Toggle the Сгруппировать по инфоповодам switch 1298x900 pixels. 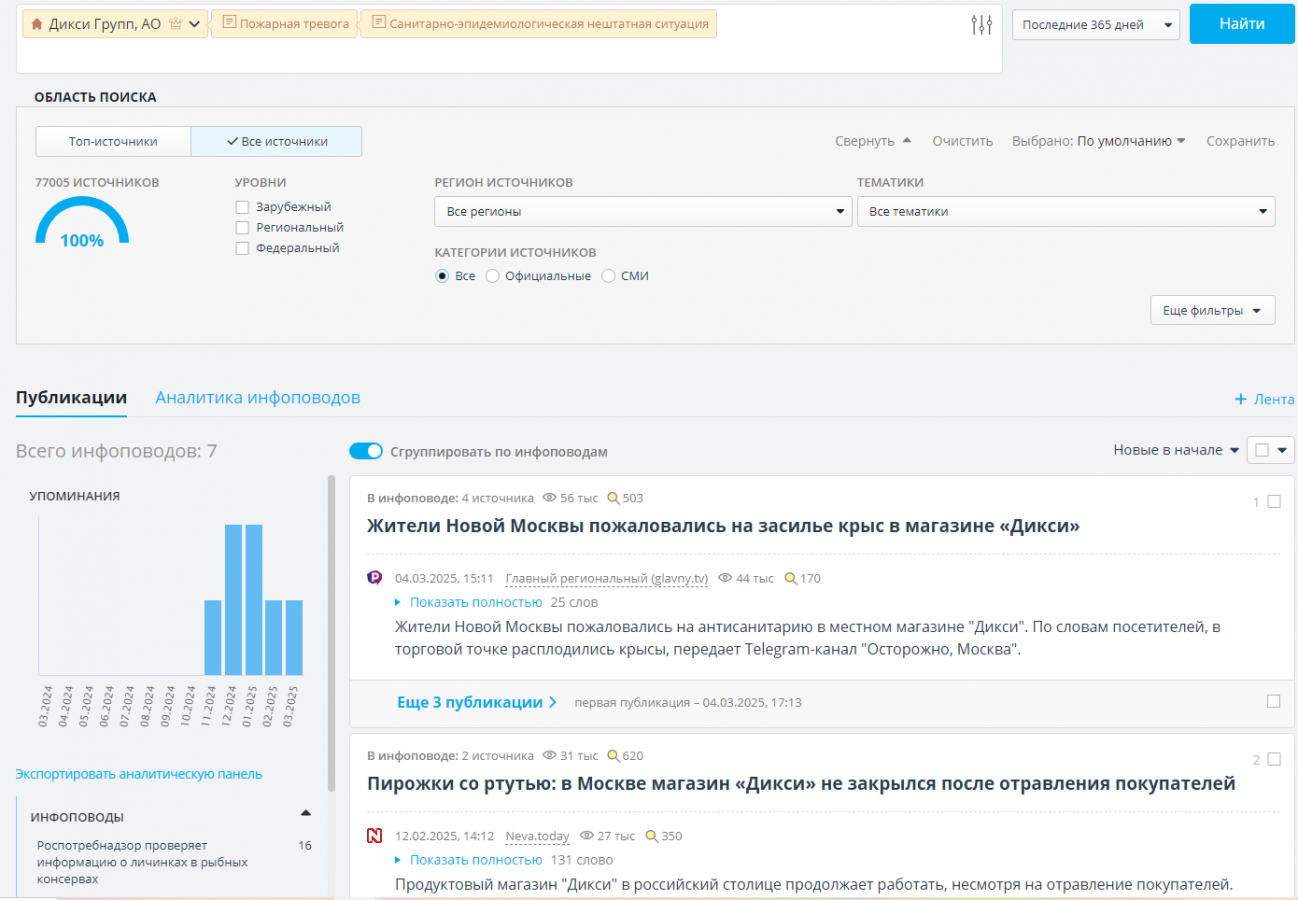point(366,452)
